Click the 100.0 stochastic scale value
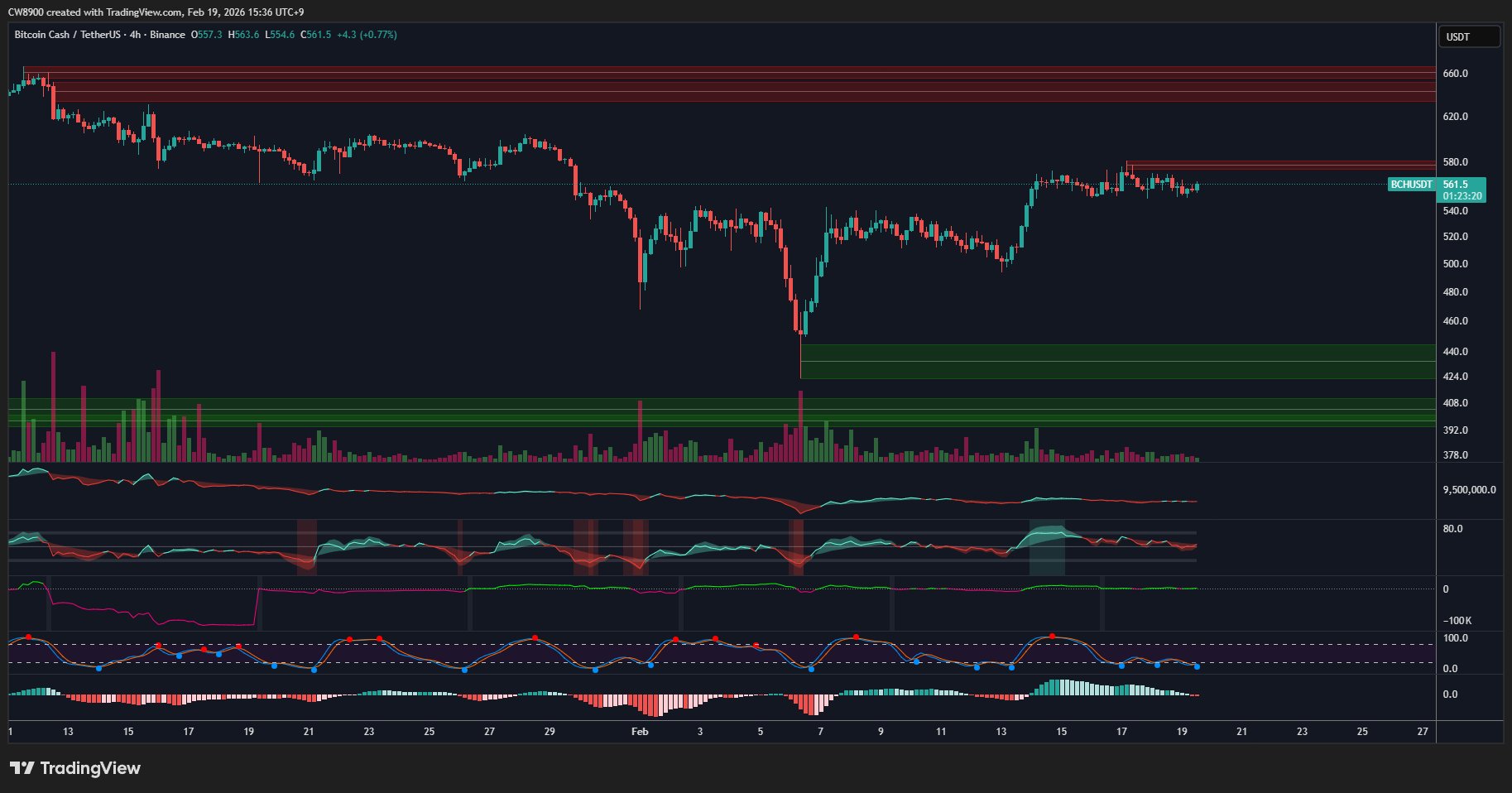 click(1455, 638)
